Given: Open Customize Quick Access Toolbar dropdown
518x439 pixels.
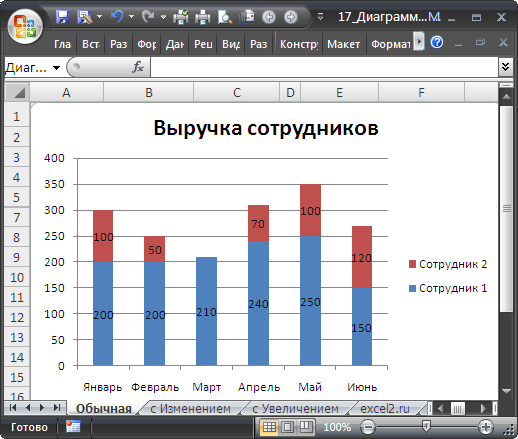Looking at the screenshot, I should pos(320,16).
